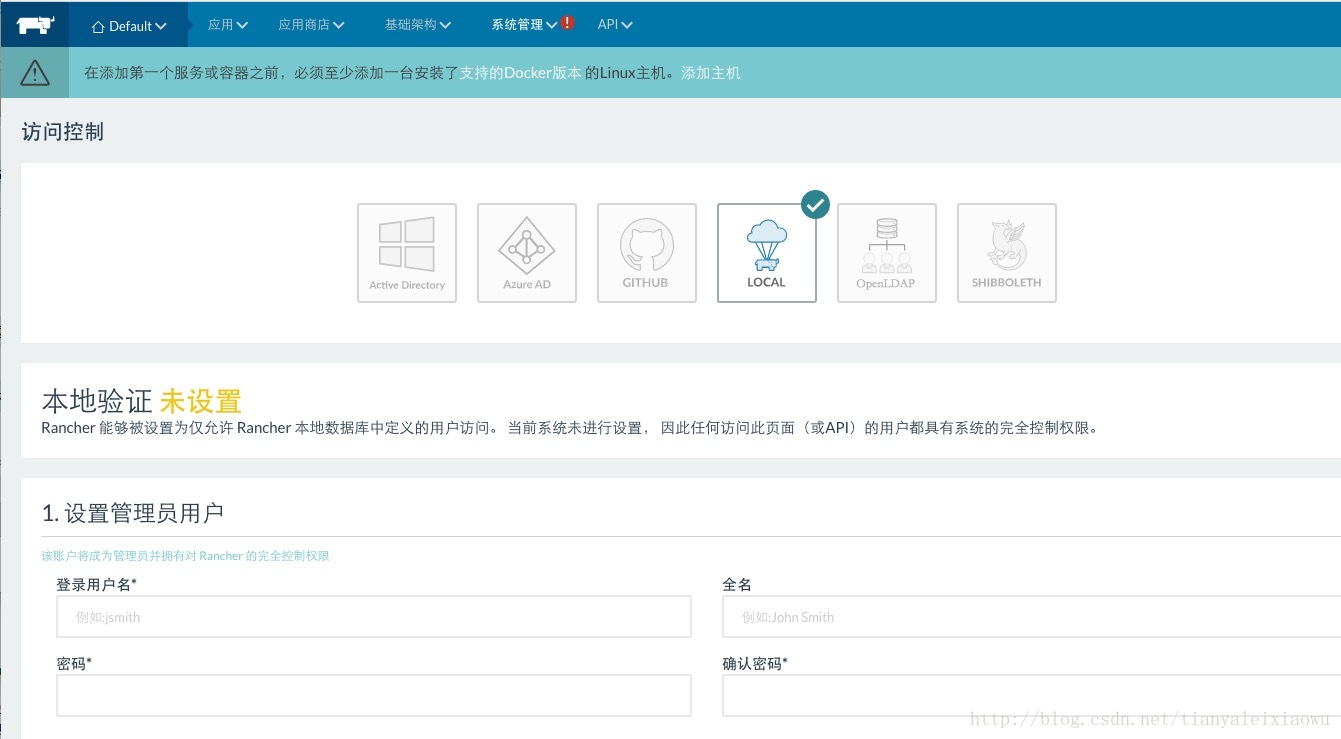Open the API menu
Screen dimensions: 1341x739
pyautogui.click(x=615, y=25)
